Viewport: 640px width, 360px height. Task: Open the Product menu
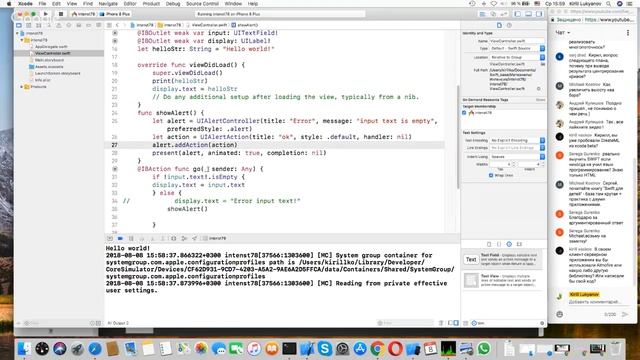point(151,4)
